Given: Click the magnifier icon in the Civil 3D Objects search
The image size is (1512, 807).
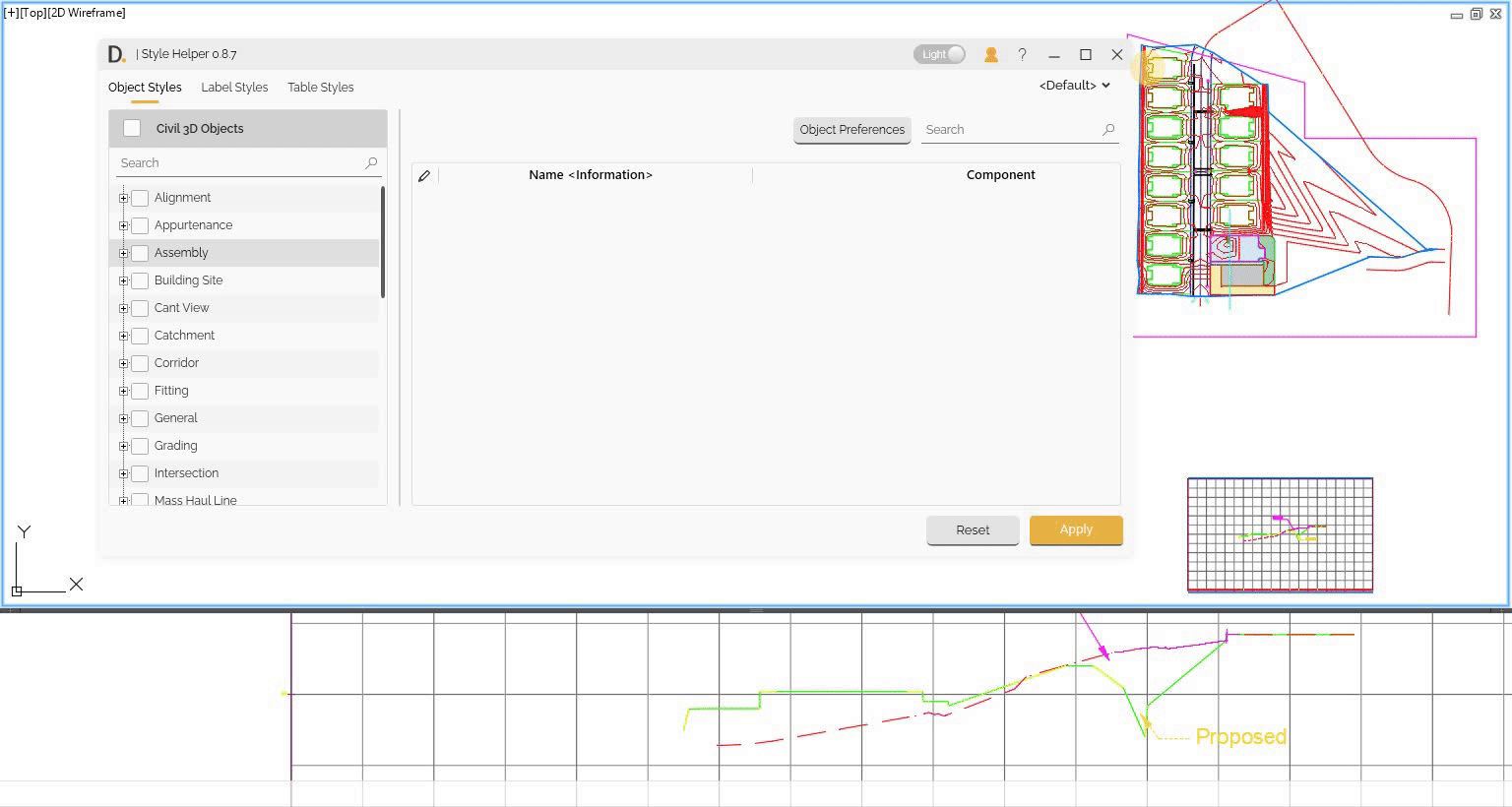Looking at the screenshot, I should (371, 162).
